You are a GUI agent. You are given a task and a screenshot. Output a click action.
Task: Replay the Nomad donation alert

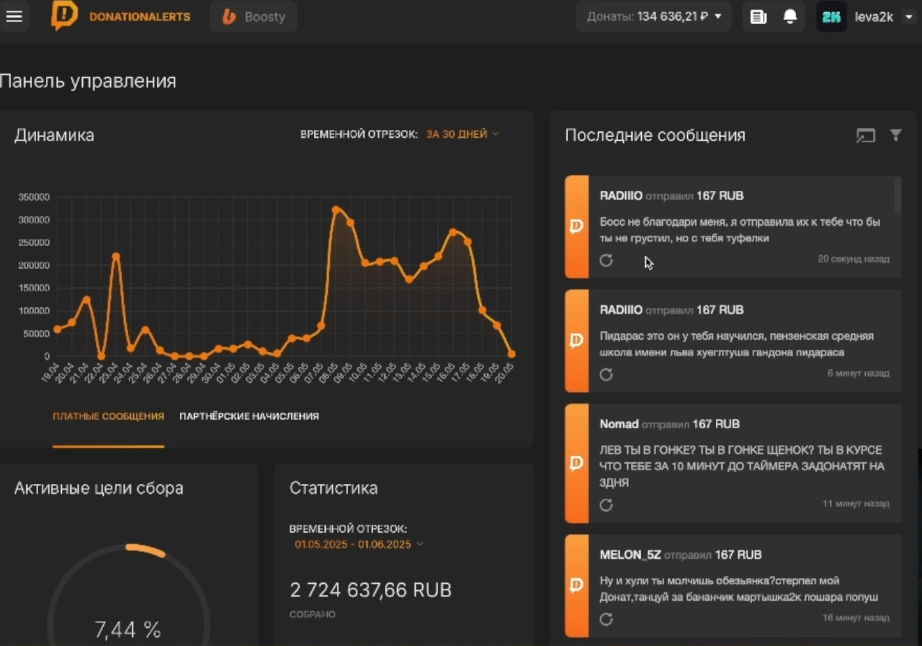tap(606, 505)
